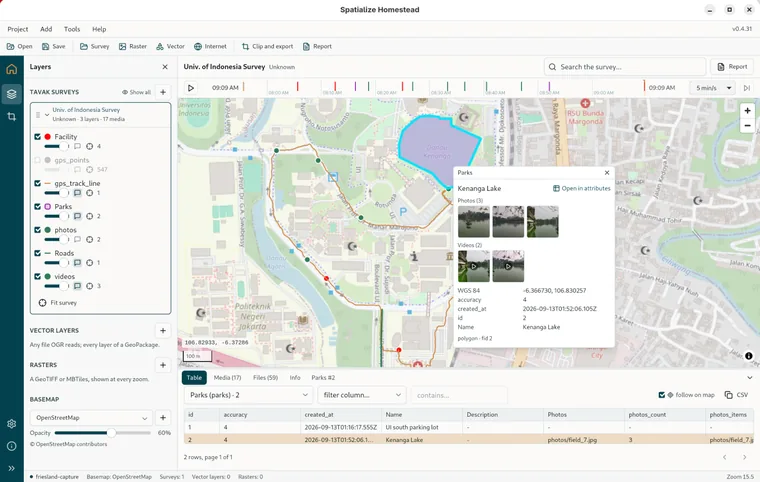
Task: Open the Project menu
Action: [x=18, y=29]
